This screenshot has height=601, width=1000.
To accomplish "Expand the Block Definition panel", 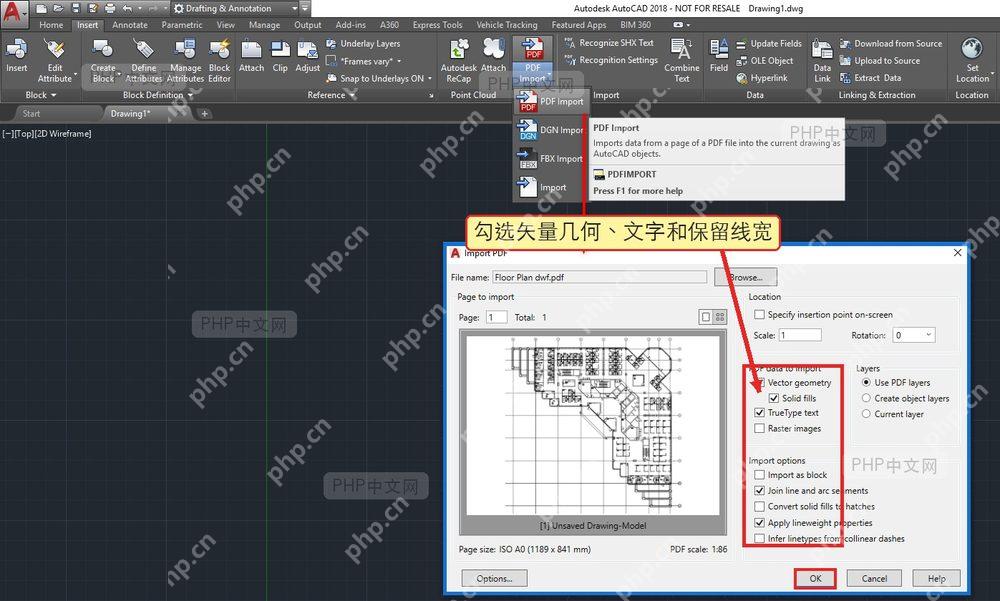I will click(x=158, y=95).
